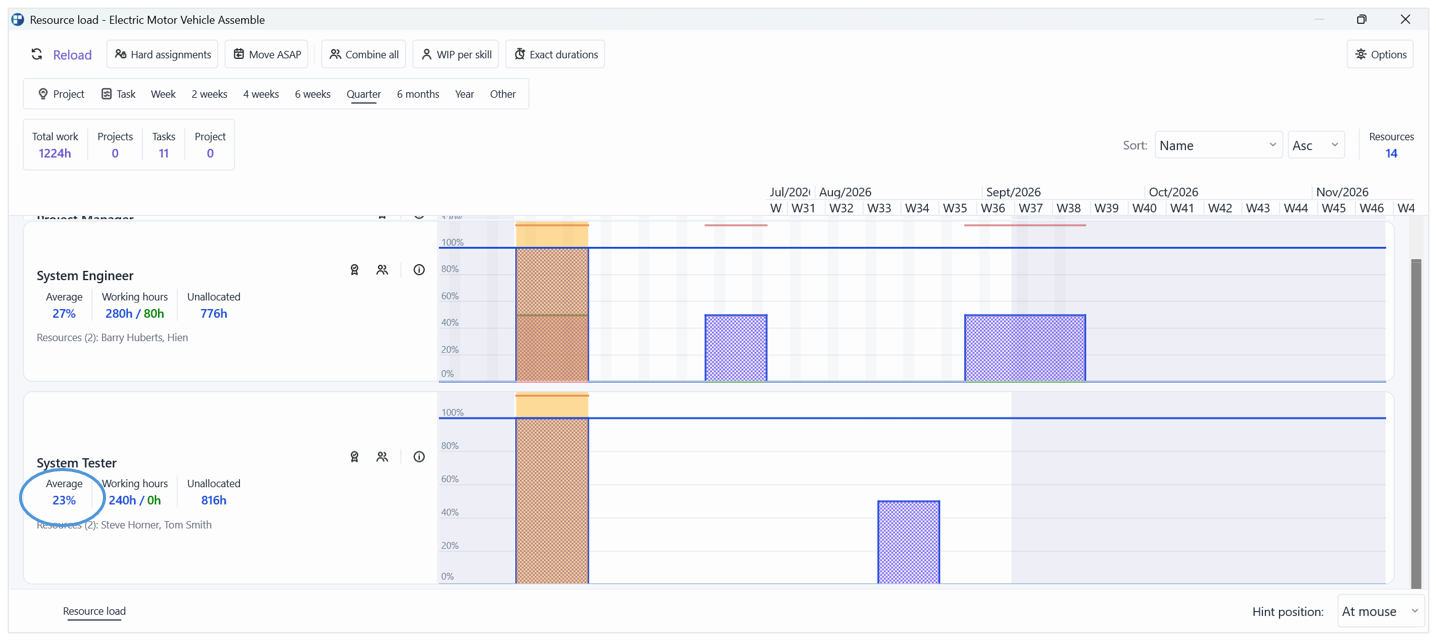Open info icon for System Tester

click(x=419, y=457)
